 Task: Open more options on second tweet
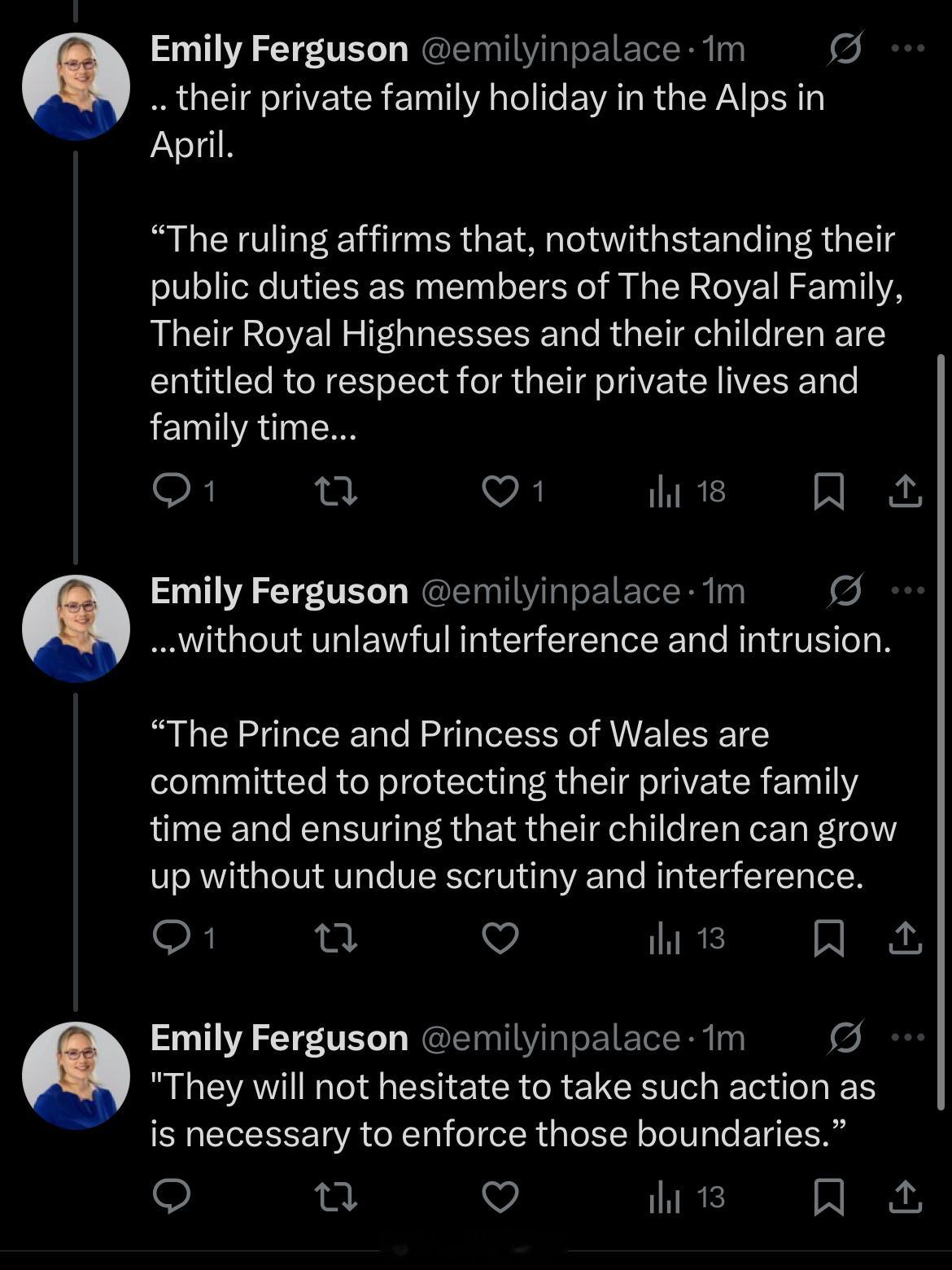(908, 590)
